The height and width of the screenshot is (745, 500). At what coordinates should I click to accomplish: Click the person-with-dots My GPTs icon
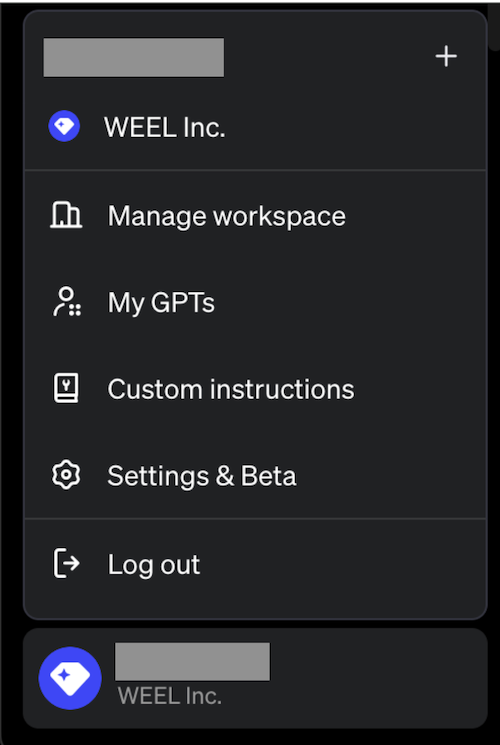tap(66, 302)
